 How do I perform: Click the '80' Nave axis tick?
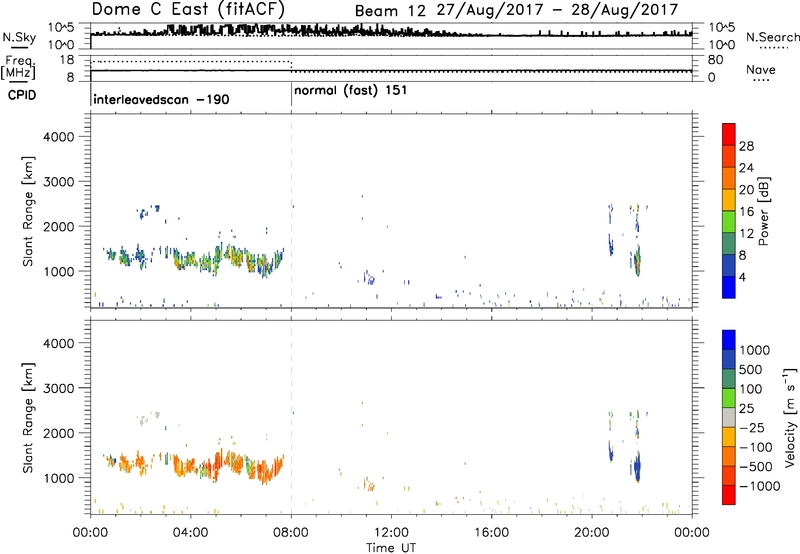715,60
